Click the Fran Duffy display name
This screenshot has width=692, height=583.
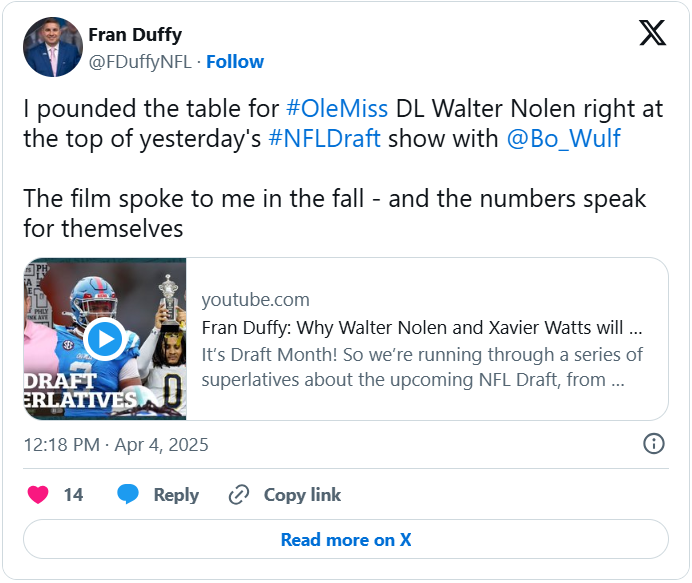coord(135,35)
